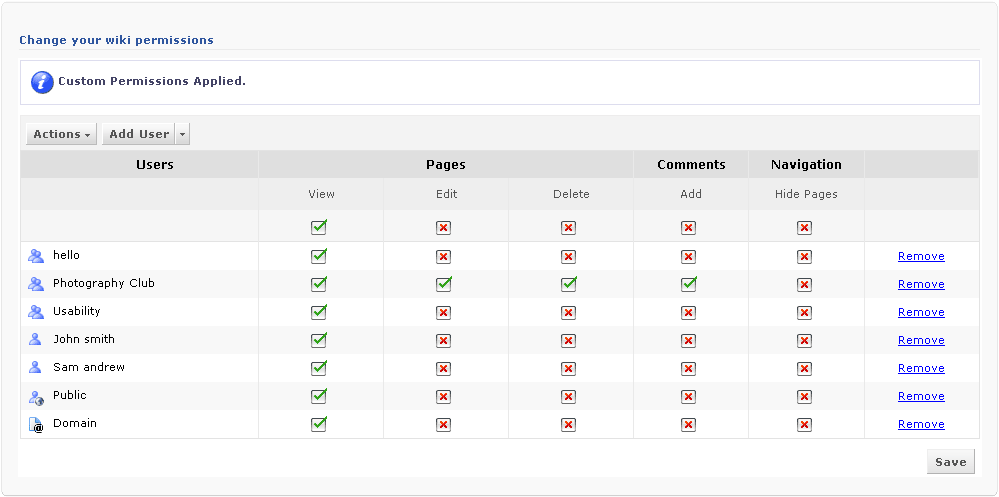Viewport: 999px width, 497px height.
Task: Toggle the top Add comments checkbox for all
Action: click(x=688, y=228)
